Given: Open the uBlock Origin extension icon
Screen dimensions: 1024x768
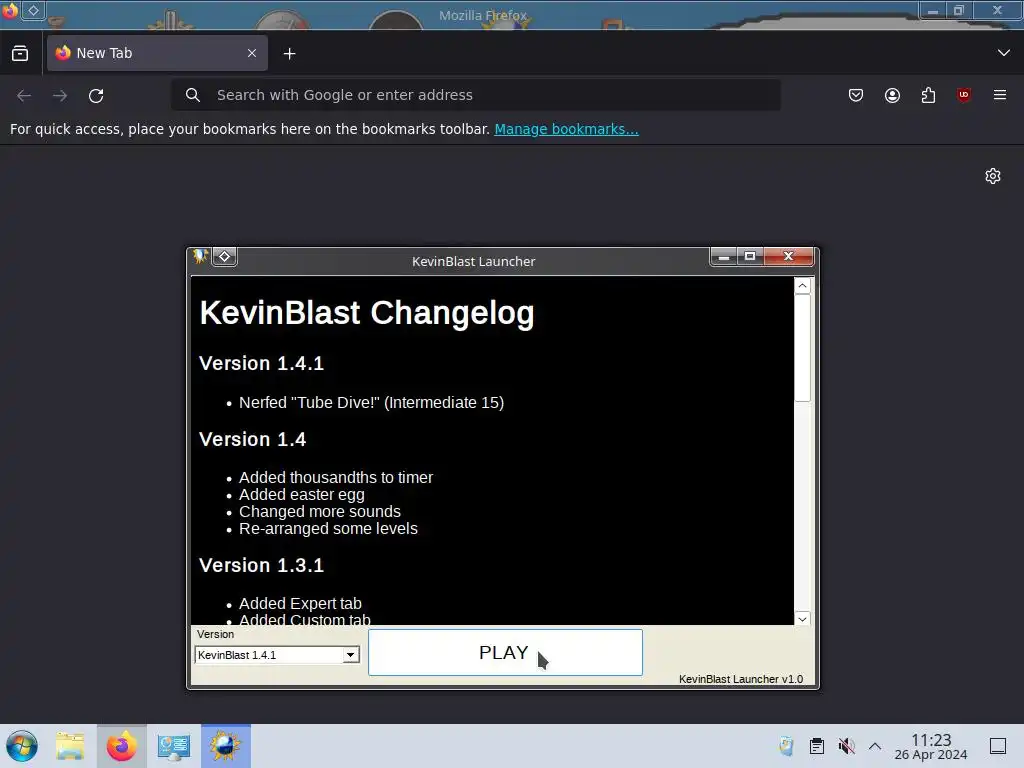Looking at the screenshot, I should pyautogui.click(x=964, y=95).
